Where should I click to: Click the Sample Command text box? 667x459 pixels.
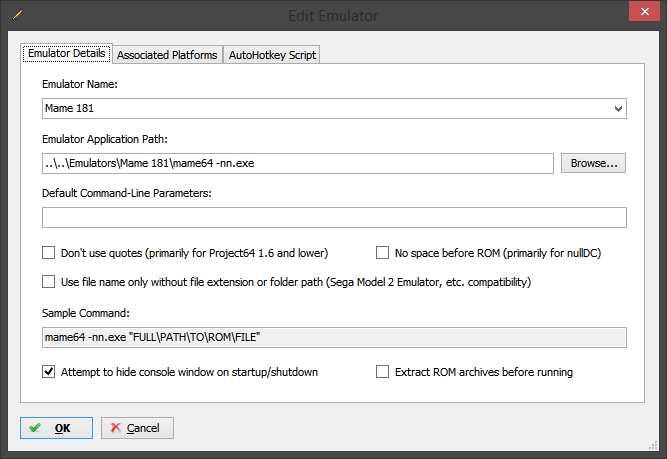pyautogui.click(x=334, y=337)
